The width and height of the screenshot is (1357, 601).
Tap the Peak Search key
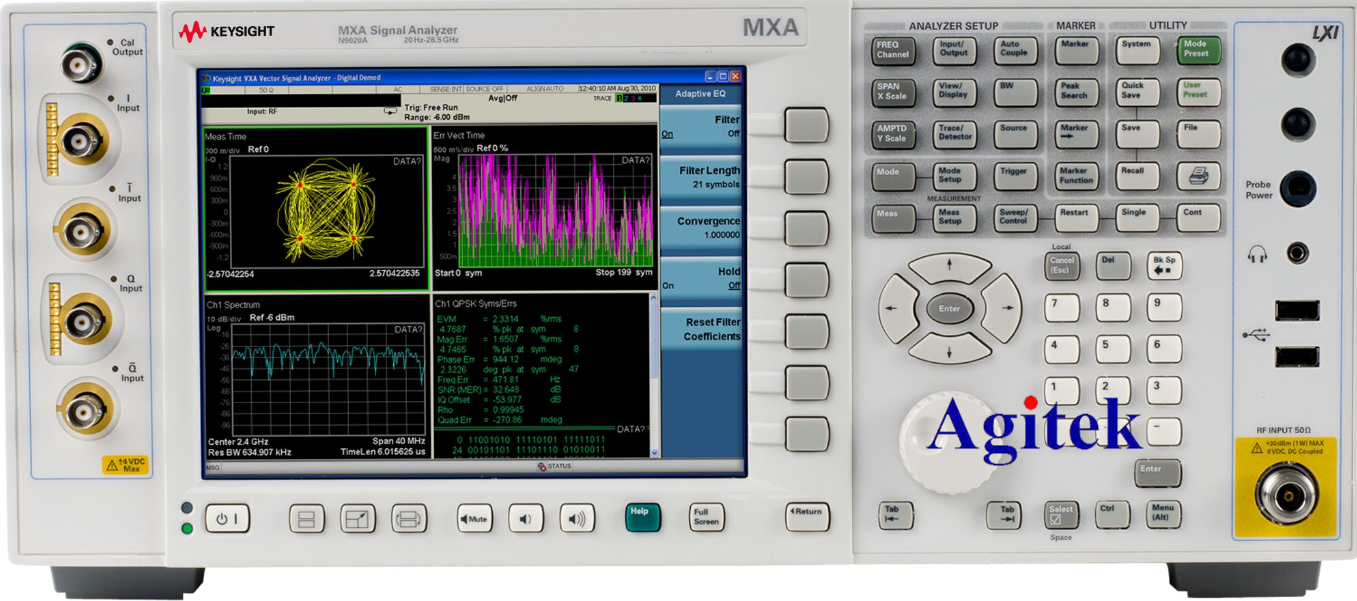pos(1076,92)
